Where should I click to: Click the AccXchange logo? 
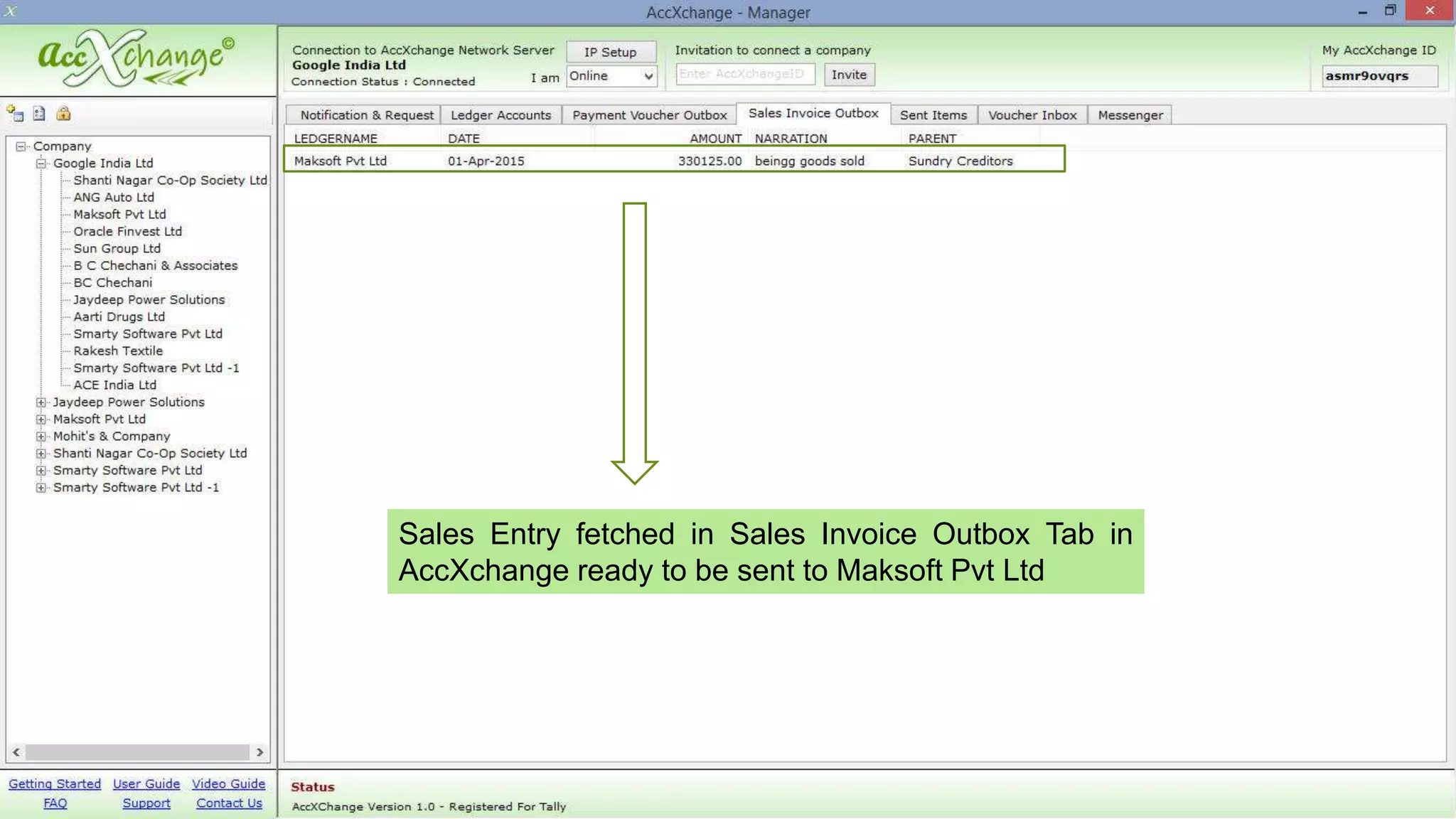pyautogui.click(x=136, y=58)
